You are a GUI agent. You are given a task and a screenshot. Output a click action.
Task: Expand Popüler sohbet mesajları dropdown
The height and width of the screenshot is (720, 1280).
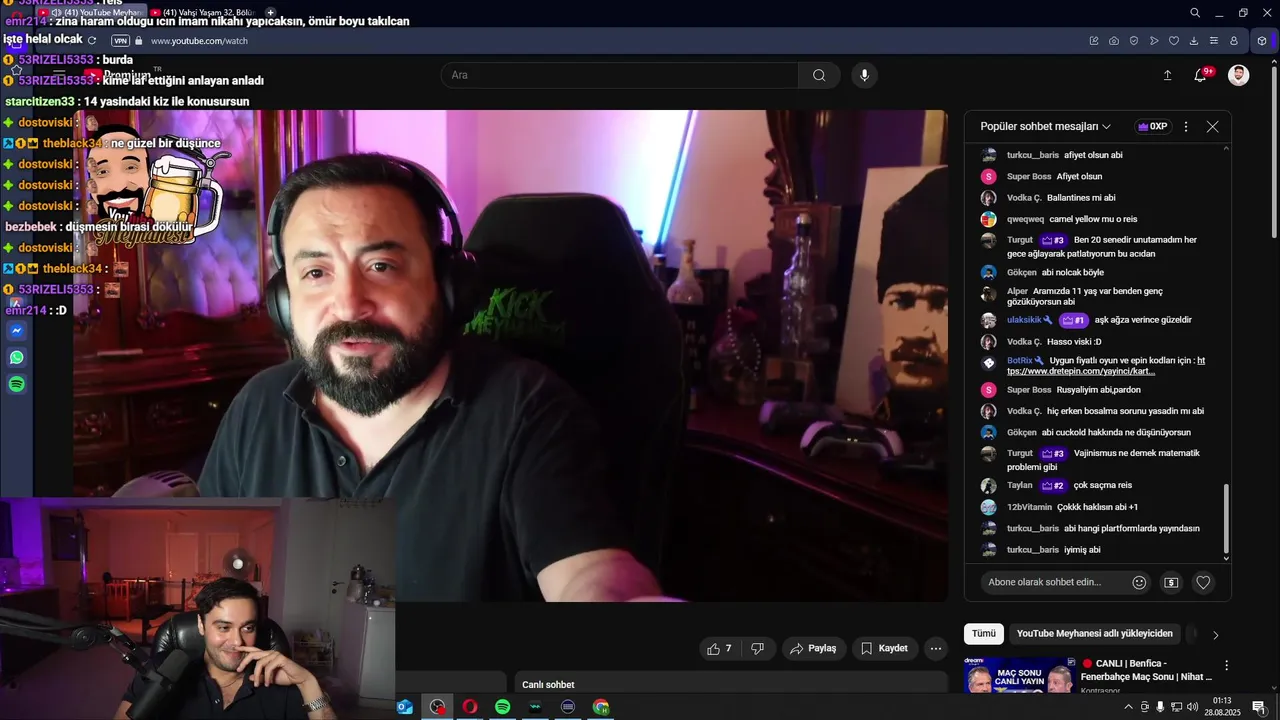point(1046,127)
